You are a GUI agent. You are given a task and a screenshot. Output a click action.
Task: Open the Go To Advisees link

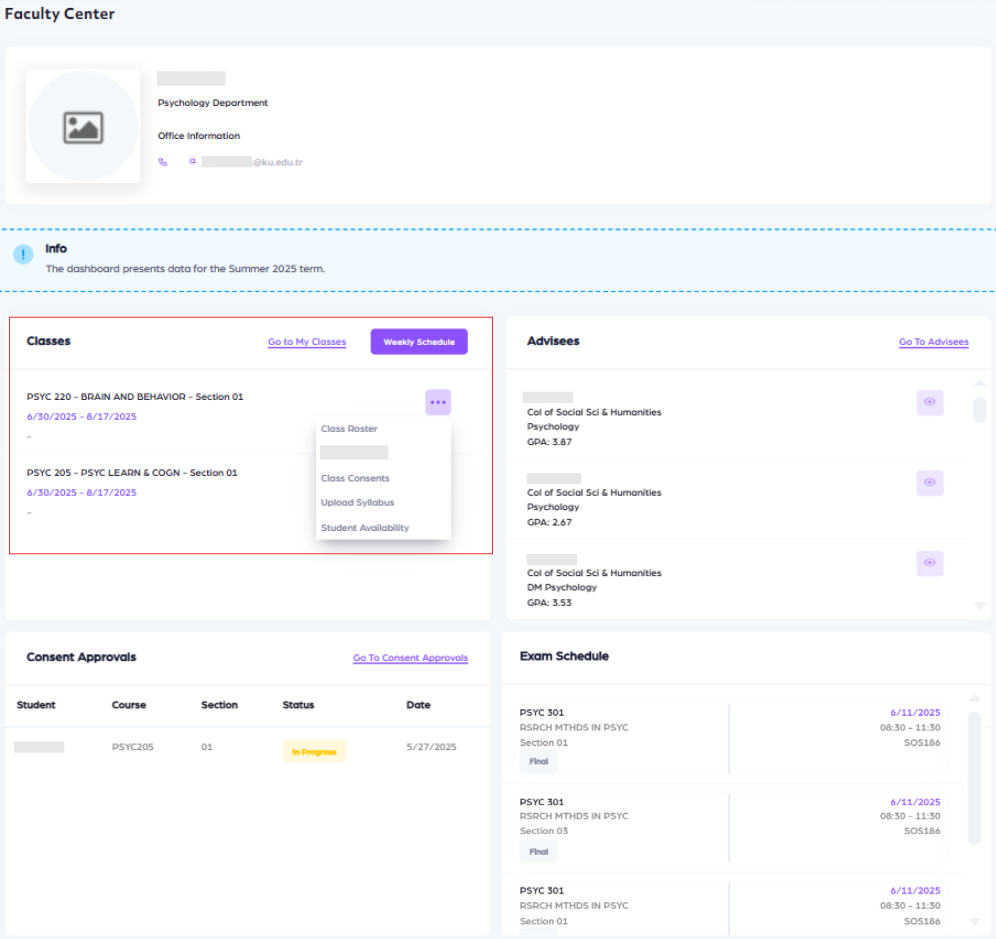tap(933, 342)
